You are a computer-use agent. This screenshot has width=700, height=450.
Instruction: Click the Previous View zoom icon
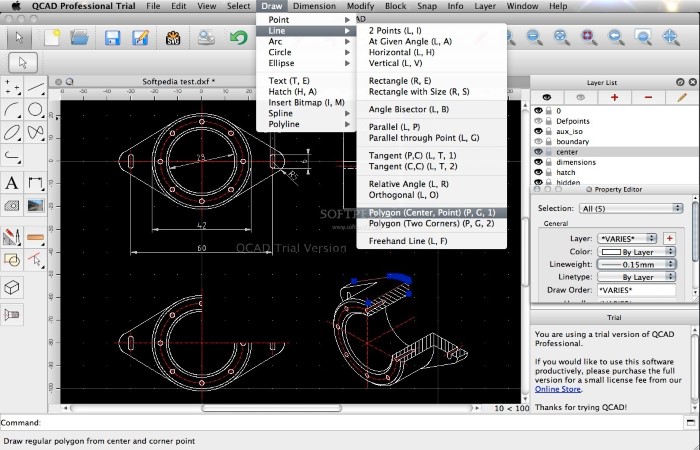[x=616, y=37]
